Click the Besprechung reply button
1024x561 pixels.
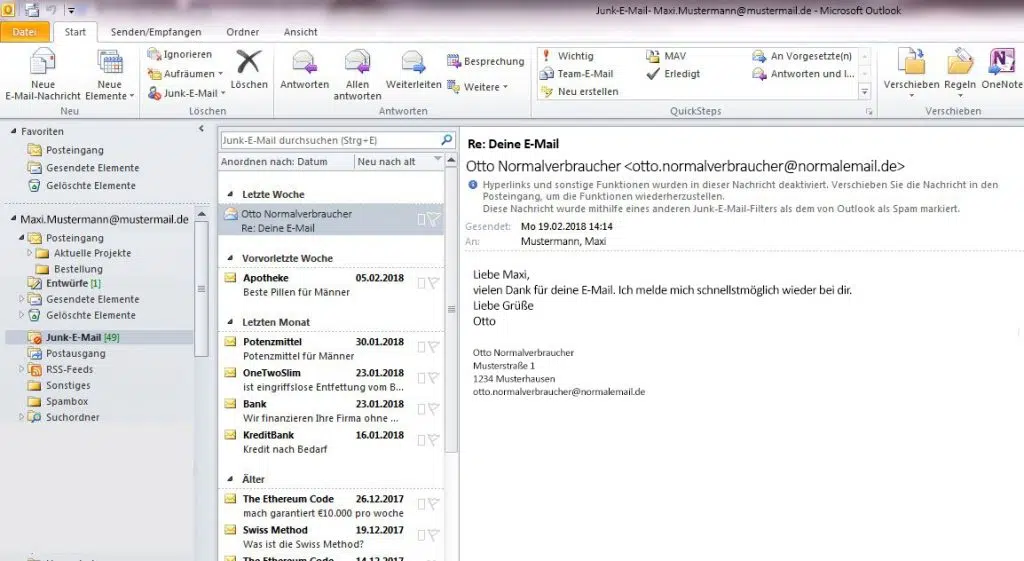[x=486, y=61]
